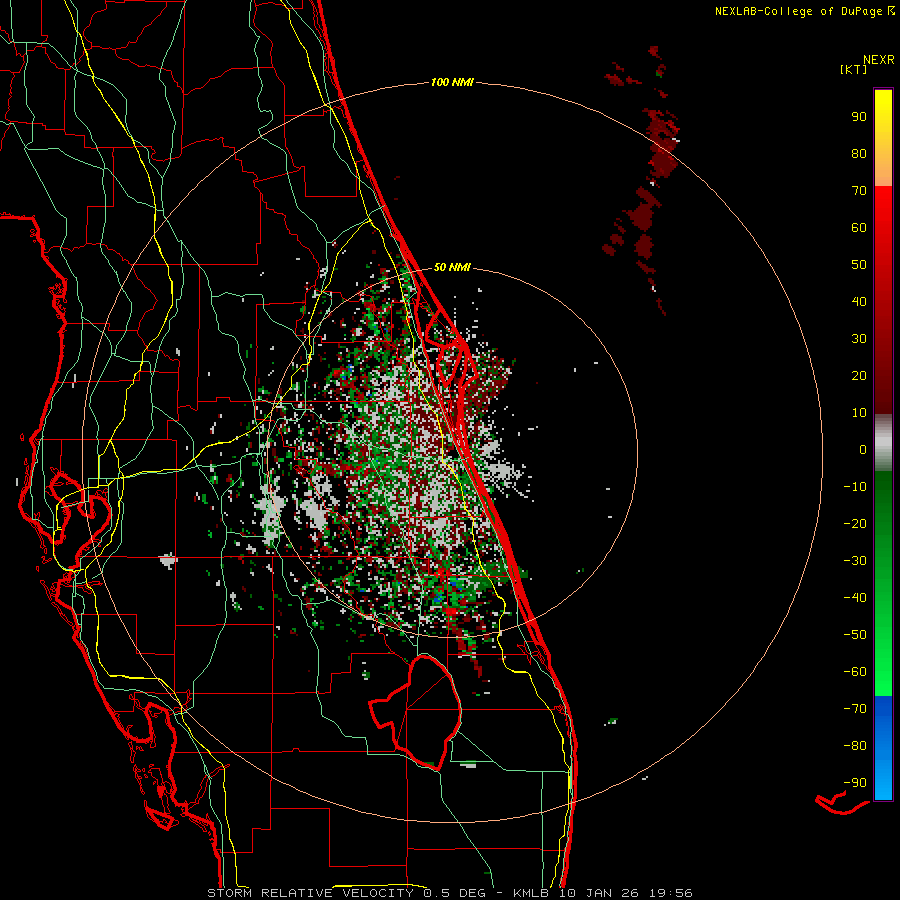
Task: Click the 90 value on the velocity scale
Action: click(x=858, y=117)
